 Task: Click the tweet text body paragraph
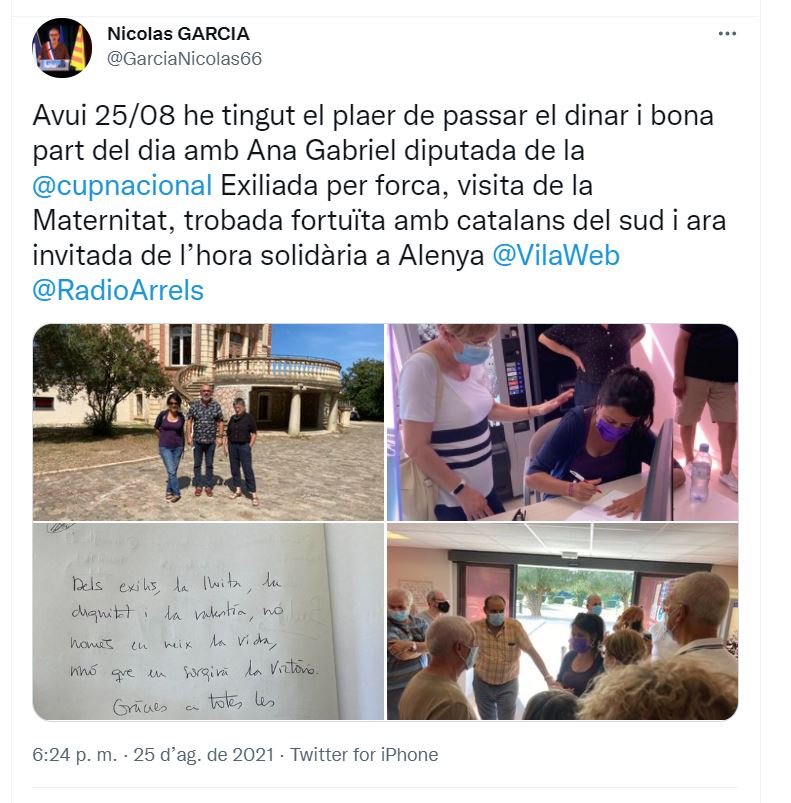point(379,203)
